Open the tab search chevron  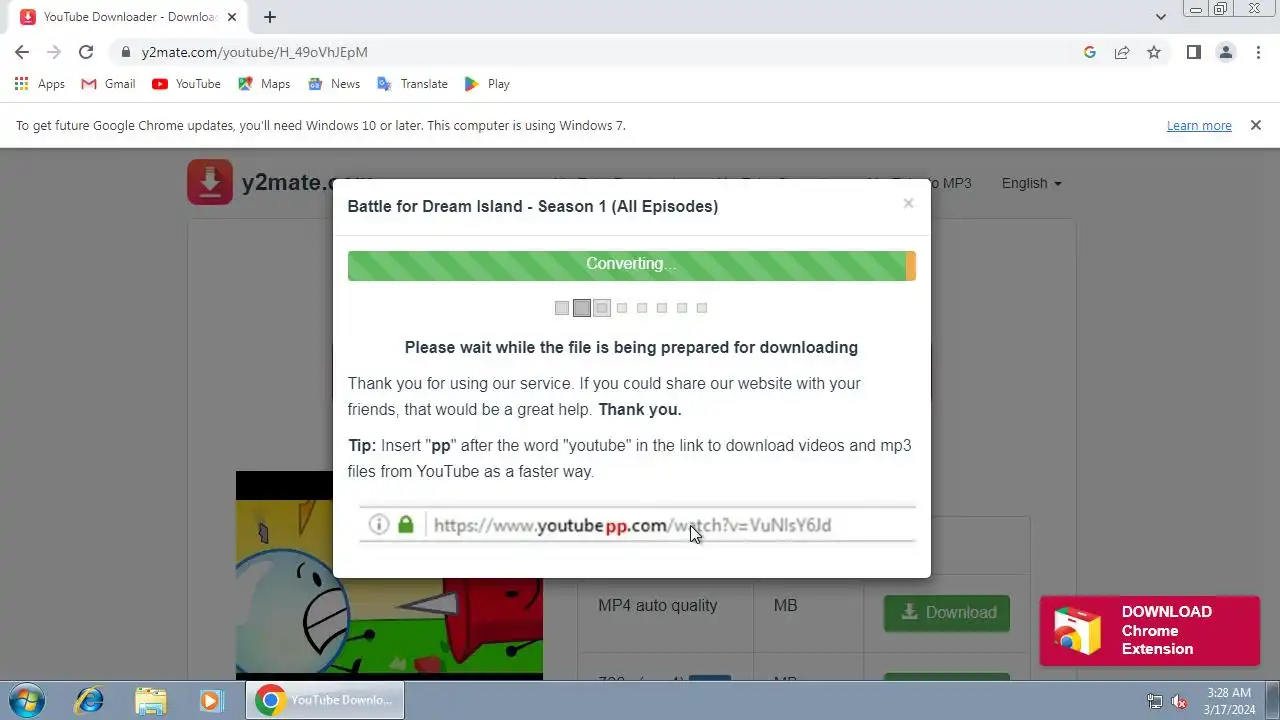click(1161, 17)
